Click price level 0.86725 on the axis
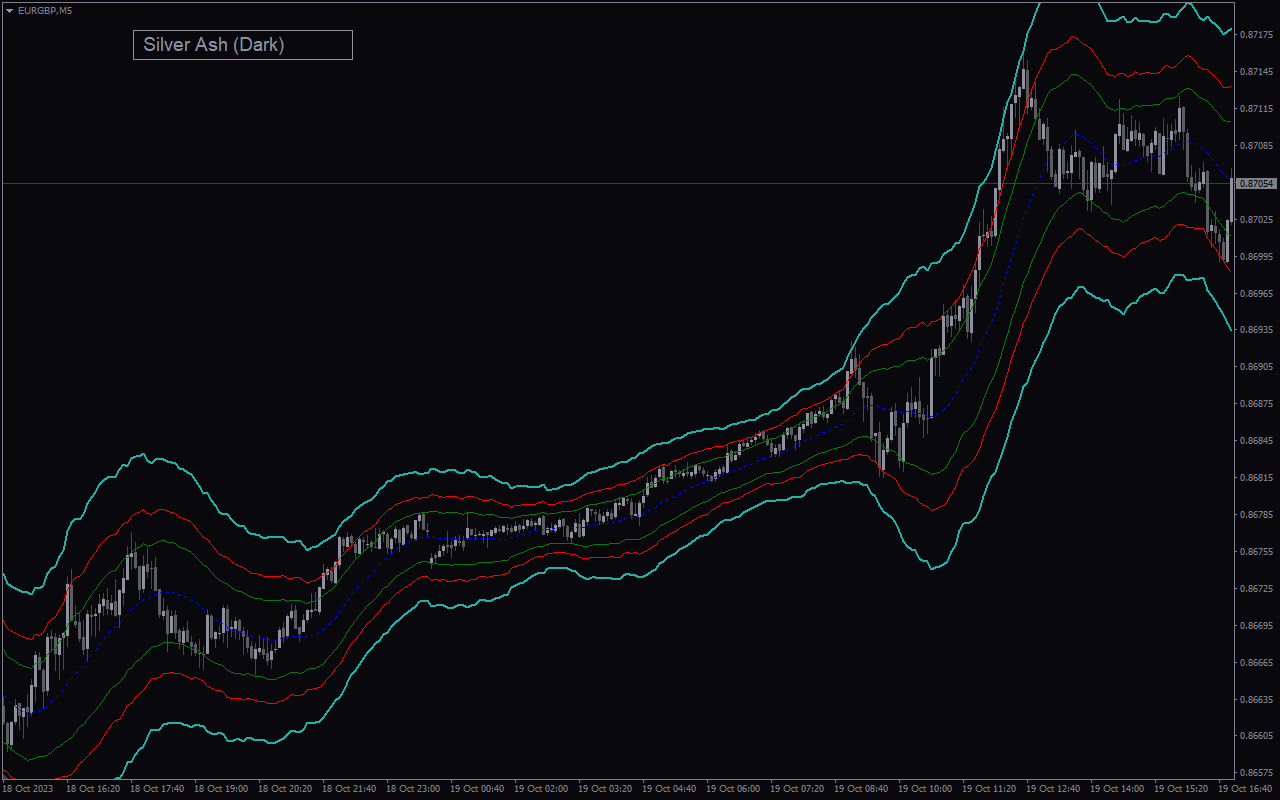1280x800 pixels. click(1256, 589)
